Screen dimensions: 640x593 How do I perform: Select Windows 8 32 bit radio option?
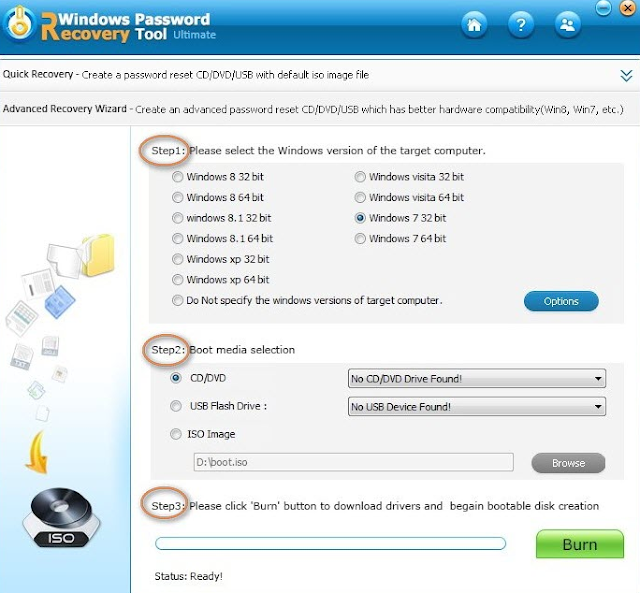177,177
